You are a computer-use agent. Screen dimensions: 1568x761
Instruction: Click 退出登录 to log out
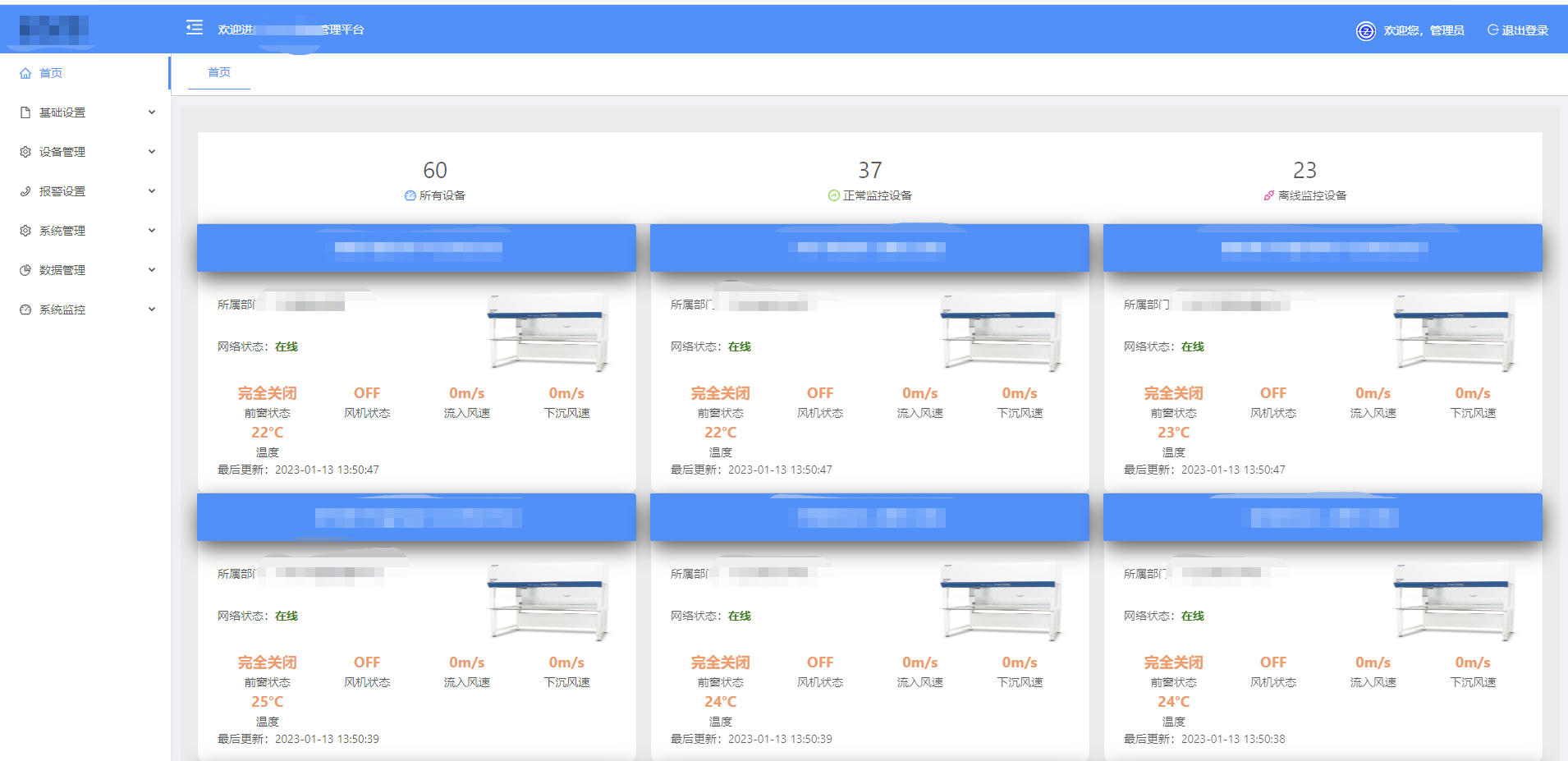tap(1518, 30)
